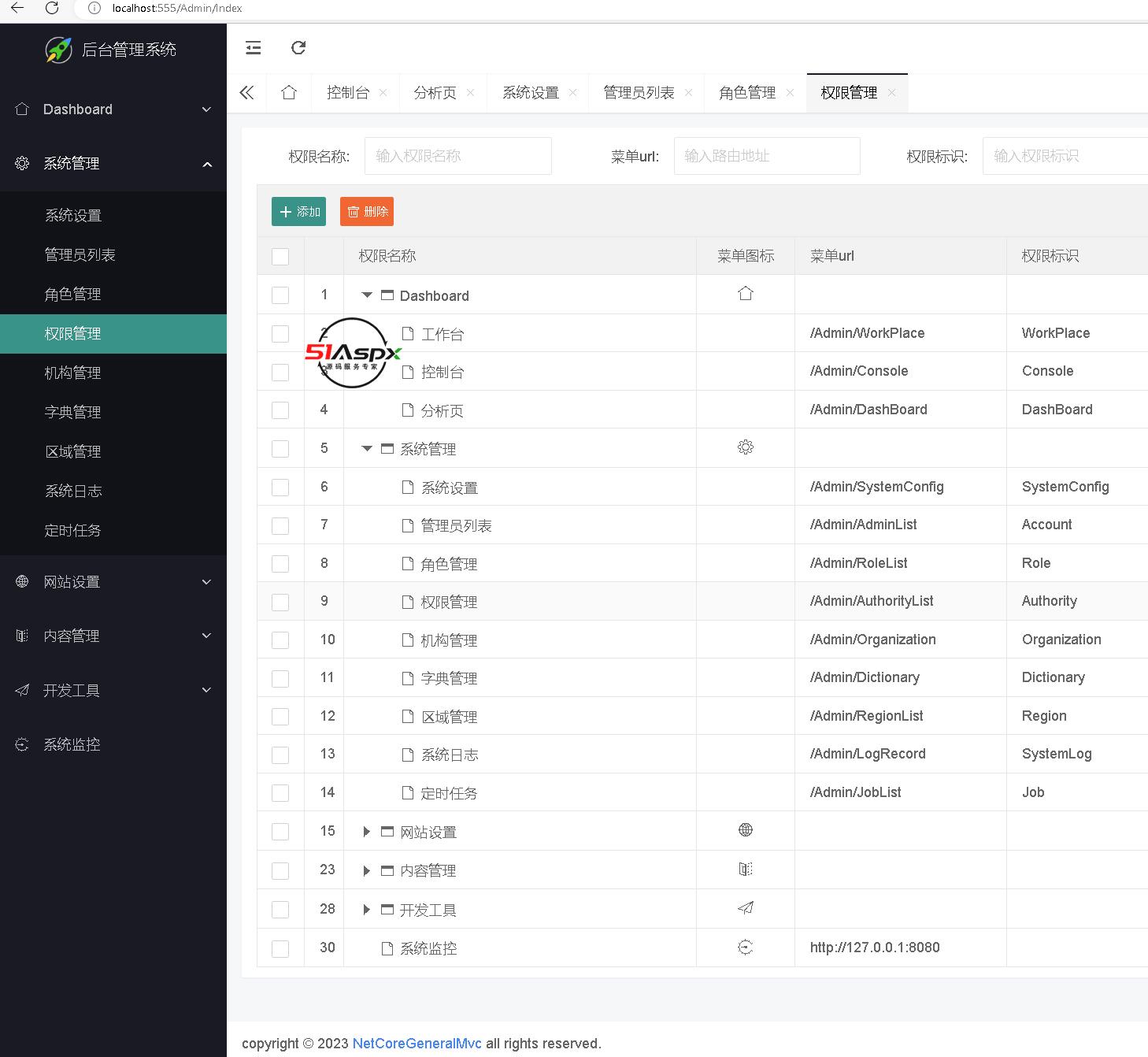Check the 分析页 row checkbox
This screenshot has height=1057, width=1148.
280,410
